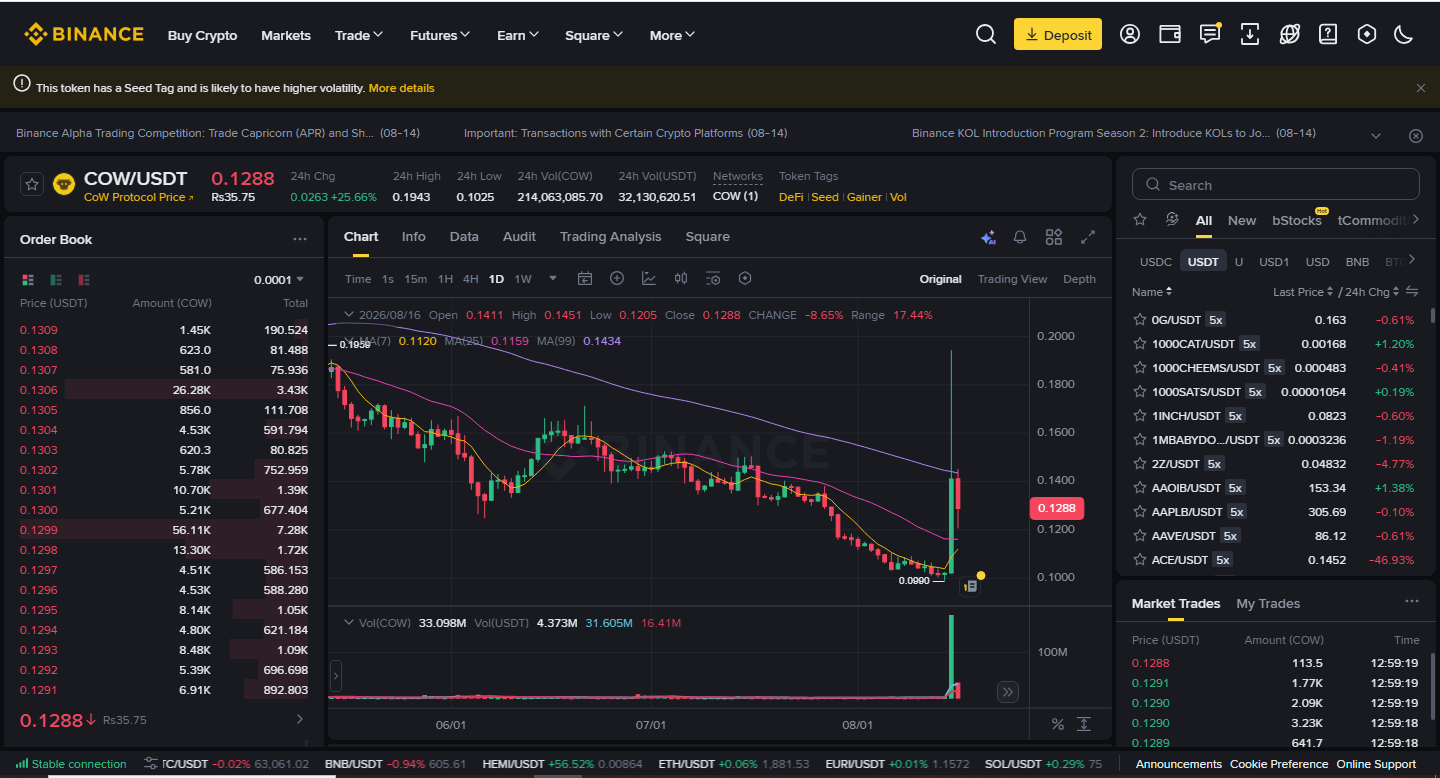Click the app download icon
Viewport: 1440px width, 778px height.
[x=1250, y=34]
